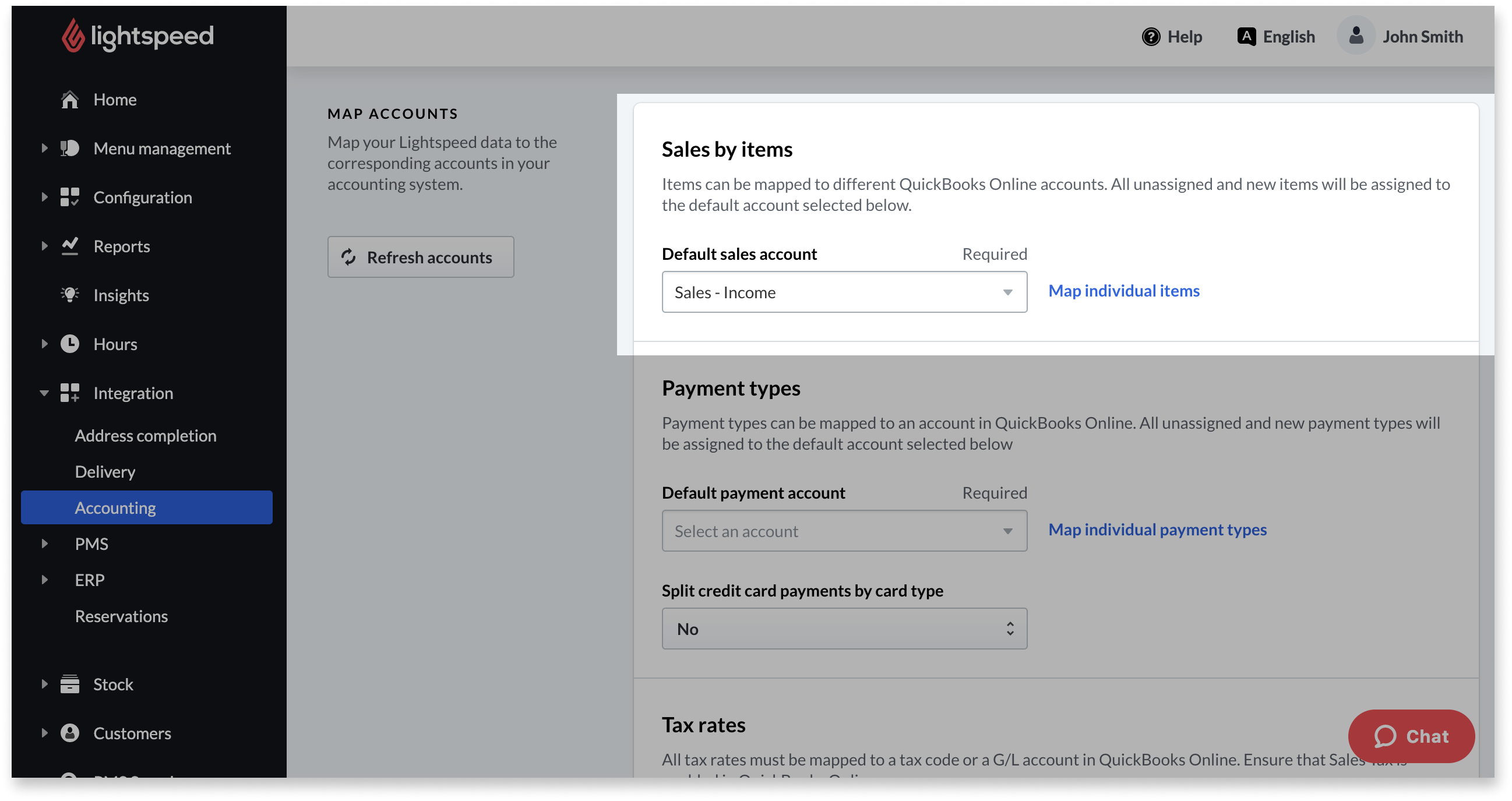Open the Default payment account dropdown
Image resolution: width=1512 pixels, height=801 pixels.
[x=844, y=531]
